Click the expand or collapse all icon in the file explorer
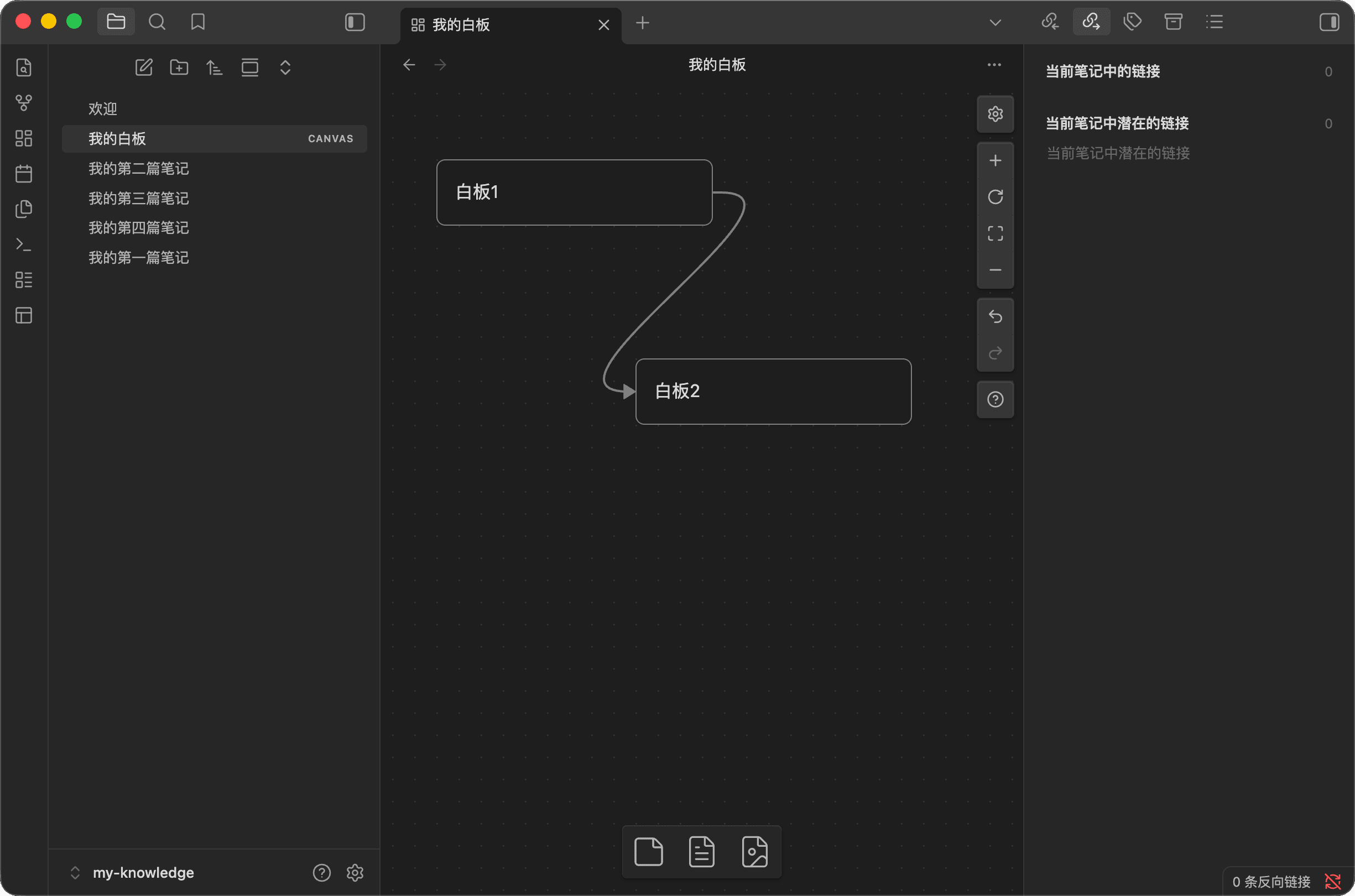Screen dimensions: 1355x896 (285, 67)
